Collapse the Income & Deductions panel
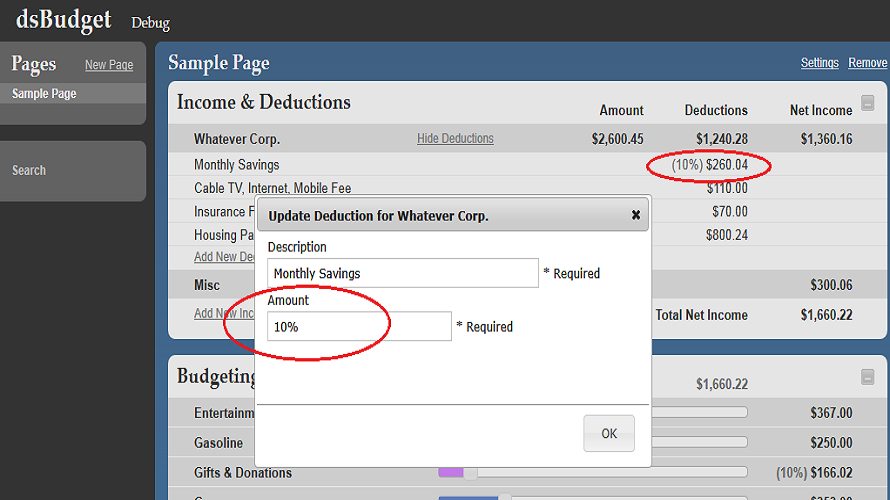The height and width of the screenshot is (500, 890). (x=867, y=103)
